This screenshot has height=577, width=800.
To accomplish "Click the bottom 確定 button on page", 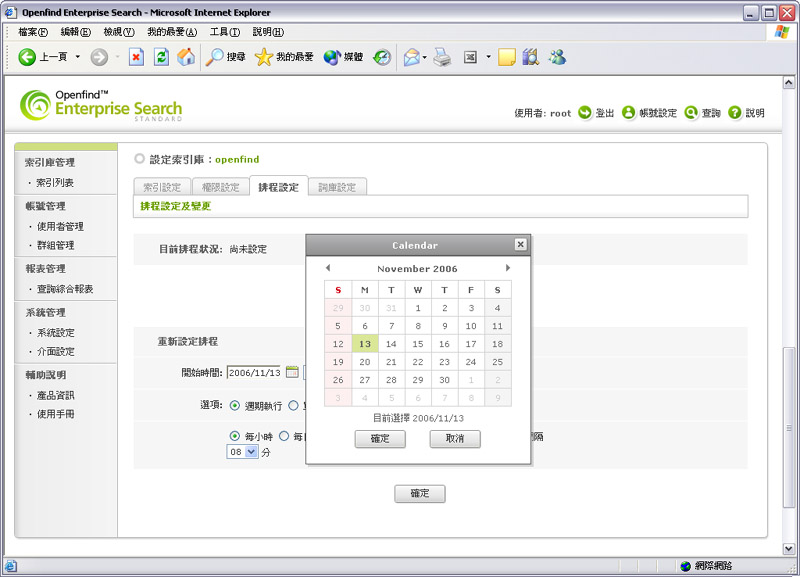I will click(420, 493).
